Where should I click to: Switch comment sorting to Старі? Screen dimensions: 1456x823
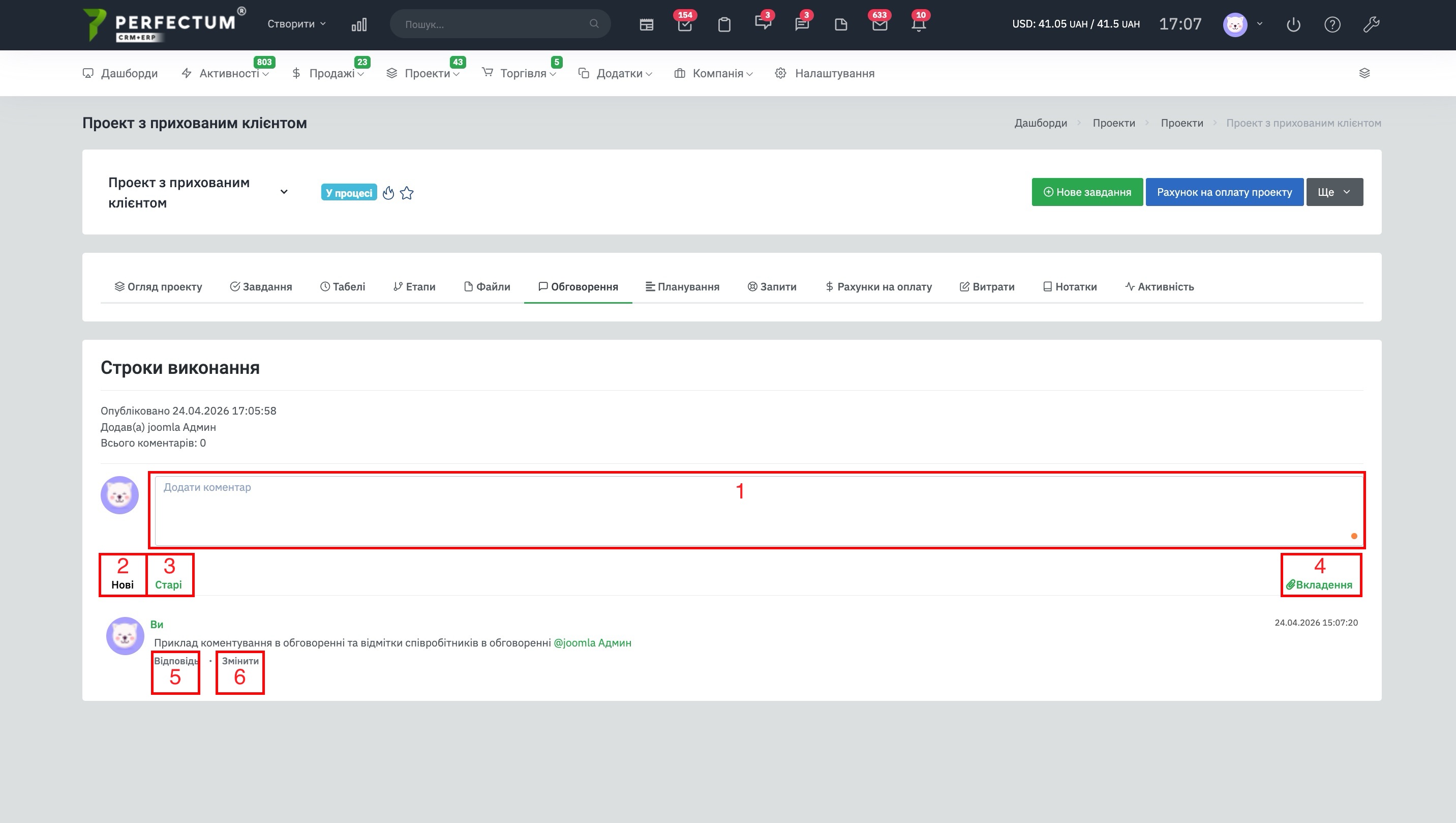(168, 584)
